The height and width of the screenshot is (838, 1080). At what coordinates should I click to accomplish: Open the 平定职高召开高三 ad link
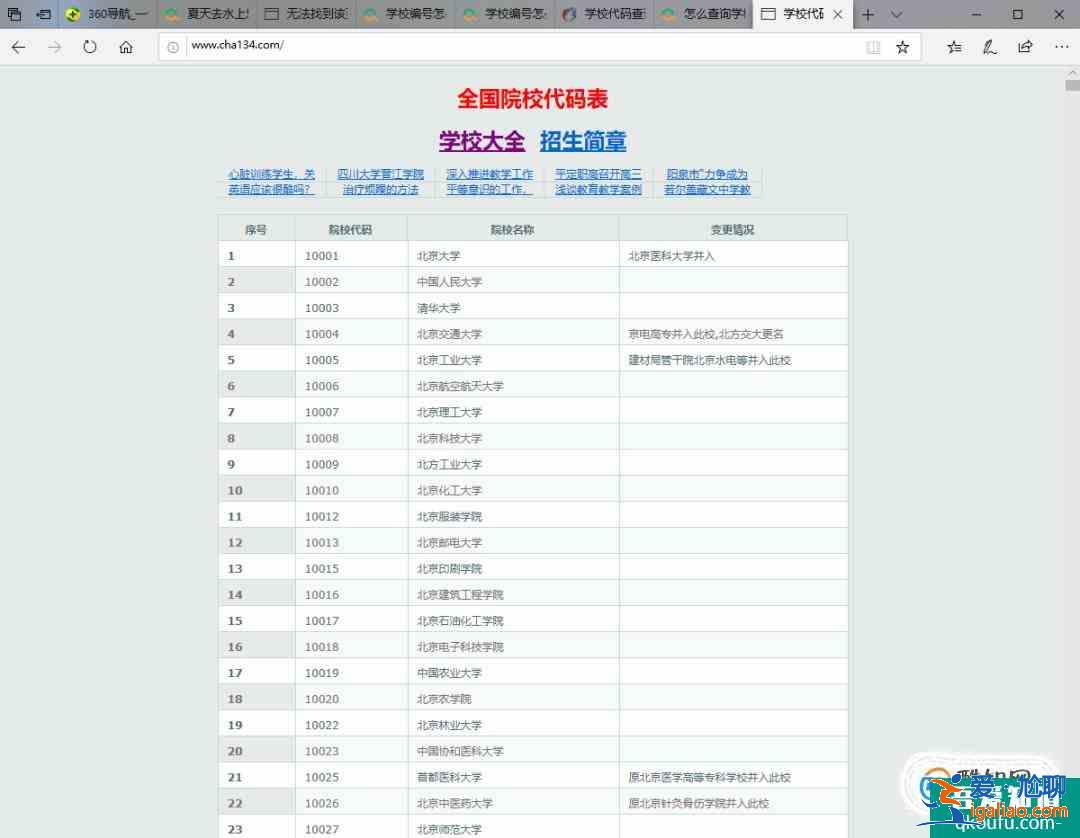tap(598, 174)
